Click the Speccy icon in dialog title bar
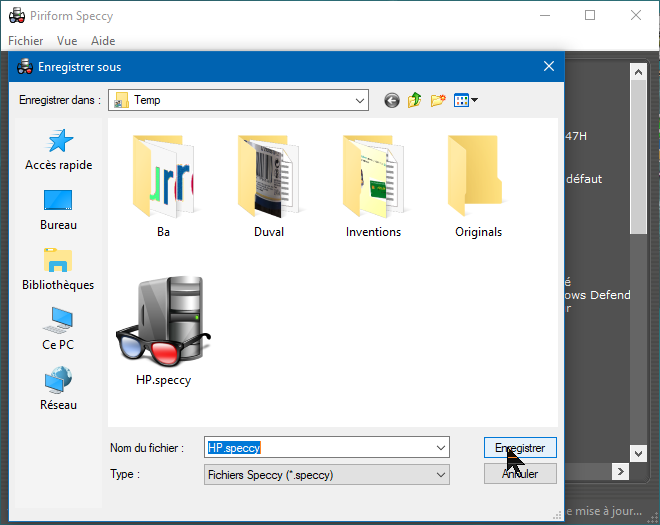 [25, 67]
